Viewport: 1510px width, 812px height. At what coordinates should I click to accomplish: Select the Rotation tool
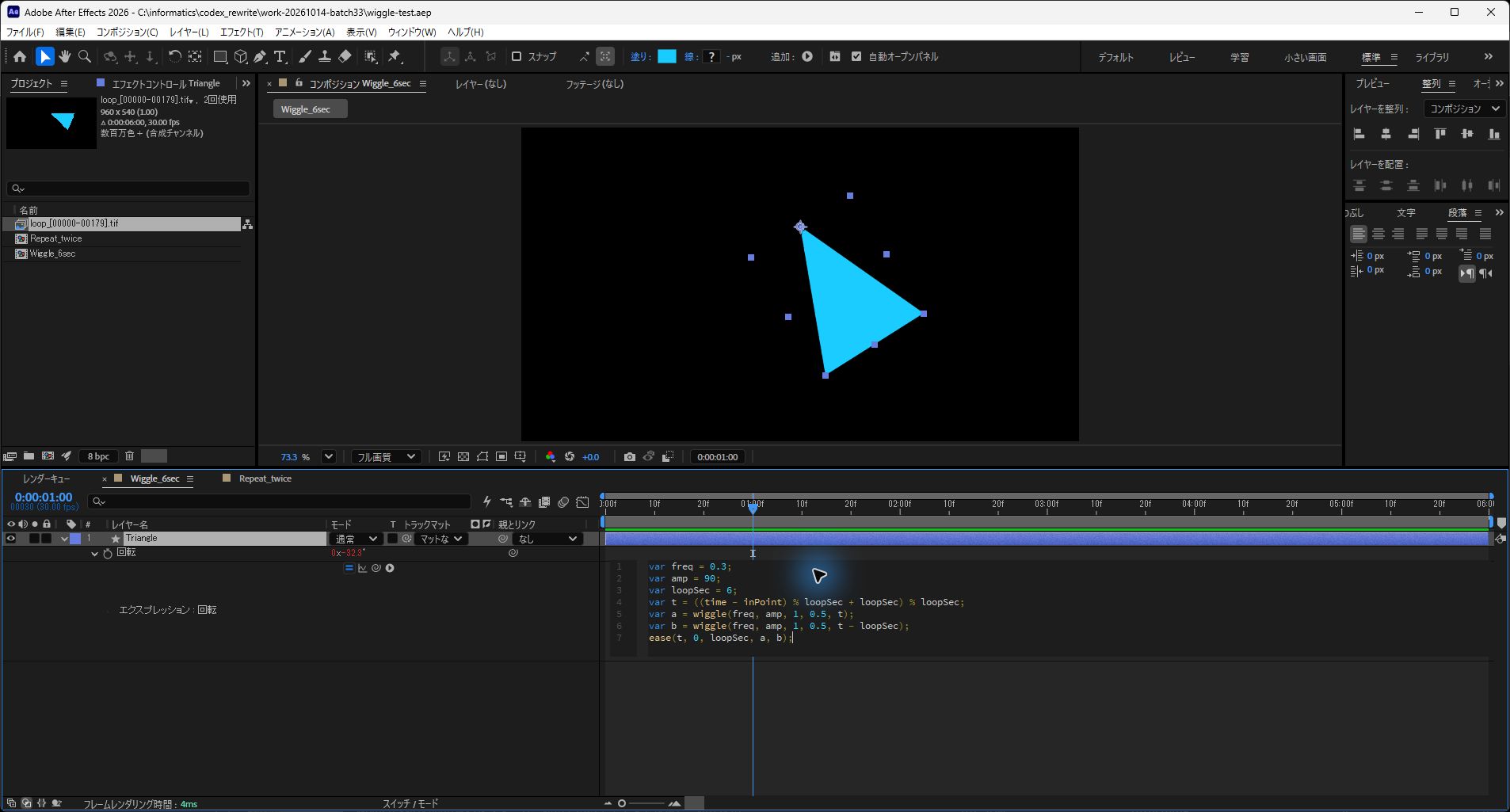pyautogui.click(x=174, y=56)
